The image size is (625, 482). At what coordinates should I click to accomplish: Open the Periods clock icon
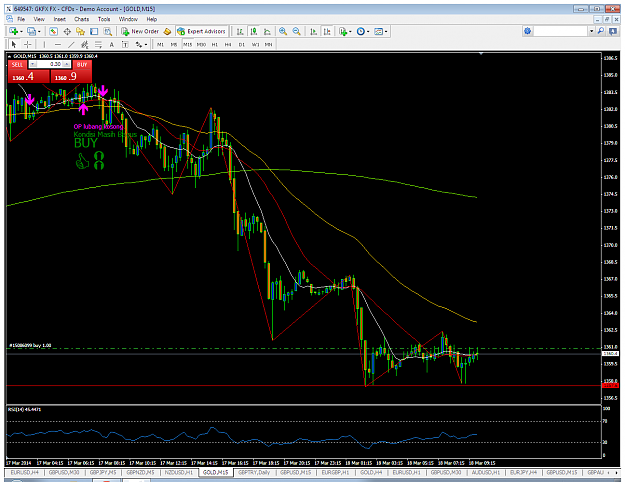pos(361,31)
